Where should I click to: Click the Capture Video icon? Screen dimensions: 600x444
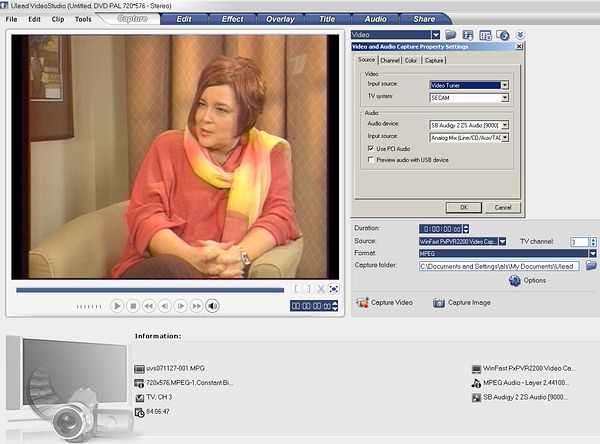(x=362, y=302)
